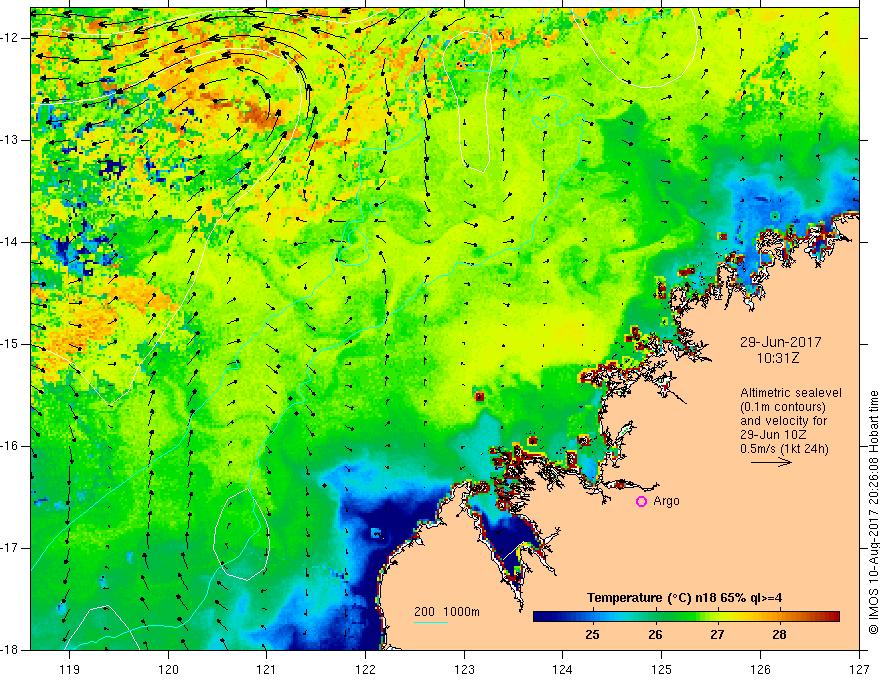The image size is (880, 680).
Task: Click the velocity scale reference arrow
Action: point(771,463)
